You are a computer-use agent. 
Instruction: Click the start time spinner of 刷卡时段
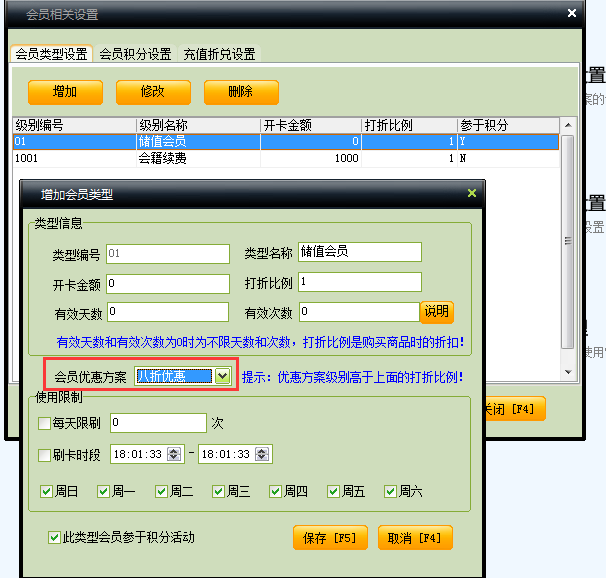175,455
